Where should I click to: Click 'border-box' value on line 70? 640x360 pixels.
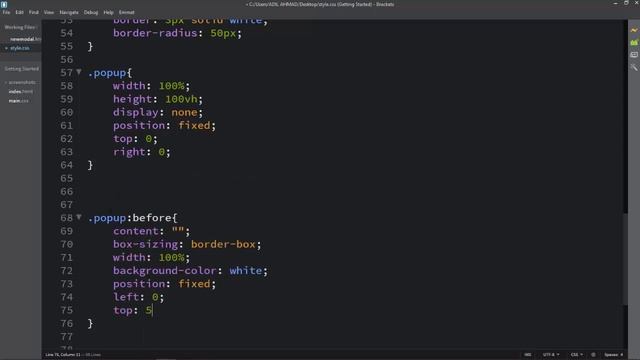pyautogui.click(x=223, y=244)
